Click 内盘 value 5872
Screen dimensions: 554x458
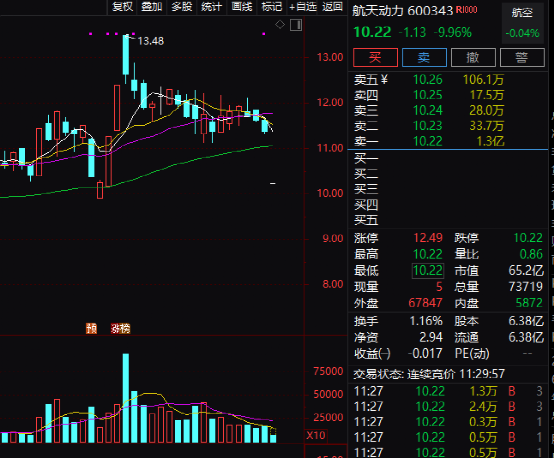point(529,303)
